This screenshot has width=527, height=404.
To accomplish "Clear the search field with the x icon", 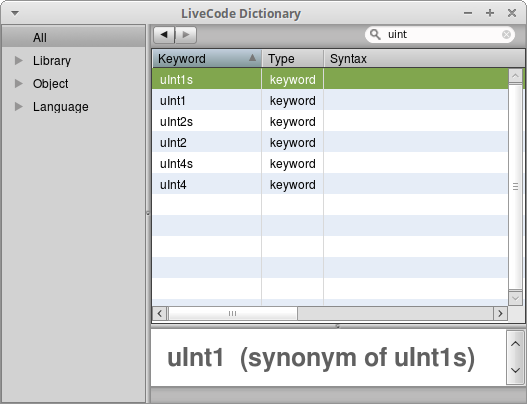I will 506,35.
